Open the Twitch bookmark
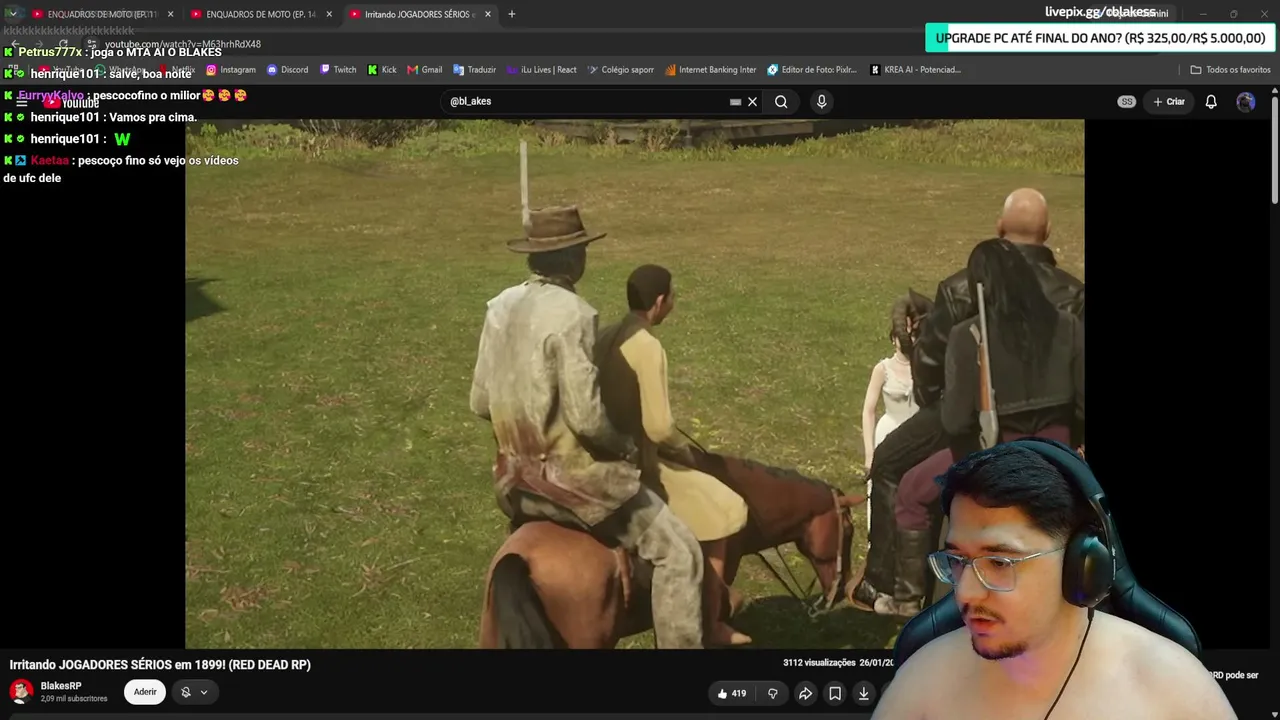Image resolution: width=1280 pixels, height=720 pixels. click(x=337, y=70)
